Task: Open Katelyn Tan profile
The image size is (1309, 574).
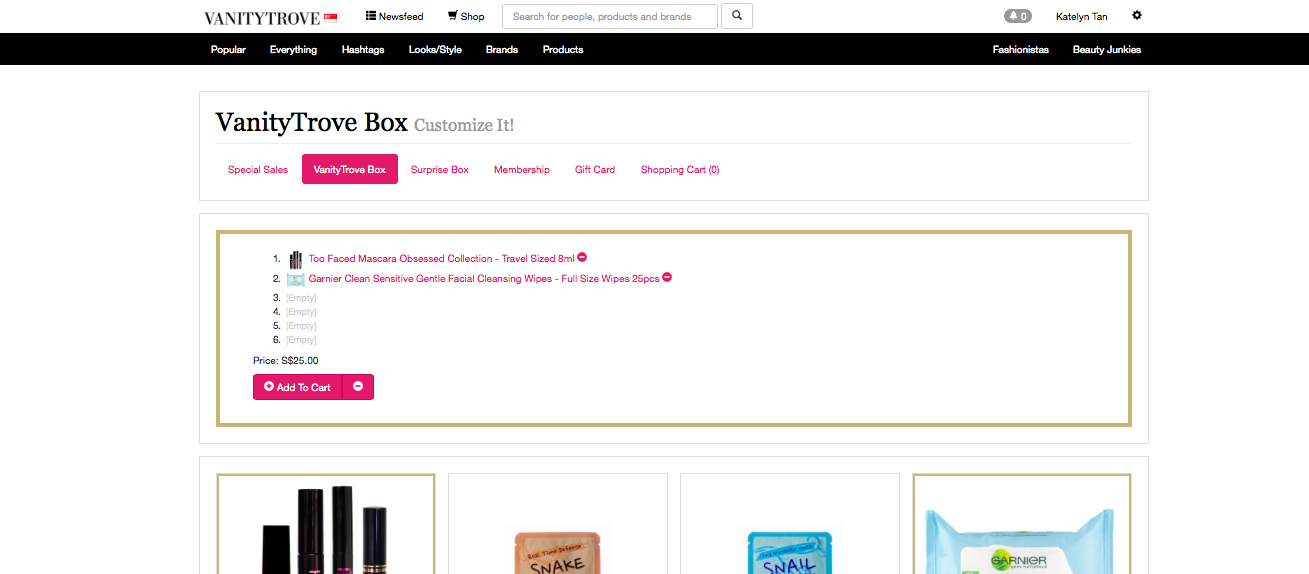Action: (x=1081, y=16)
